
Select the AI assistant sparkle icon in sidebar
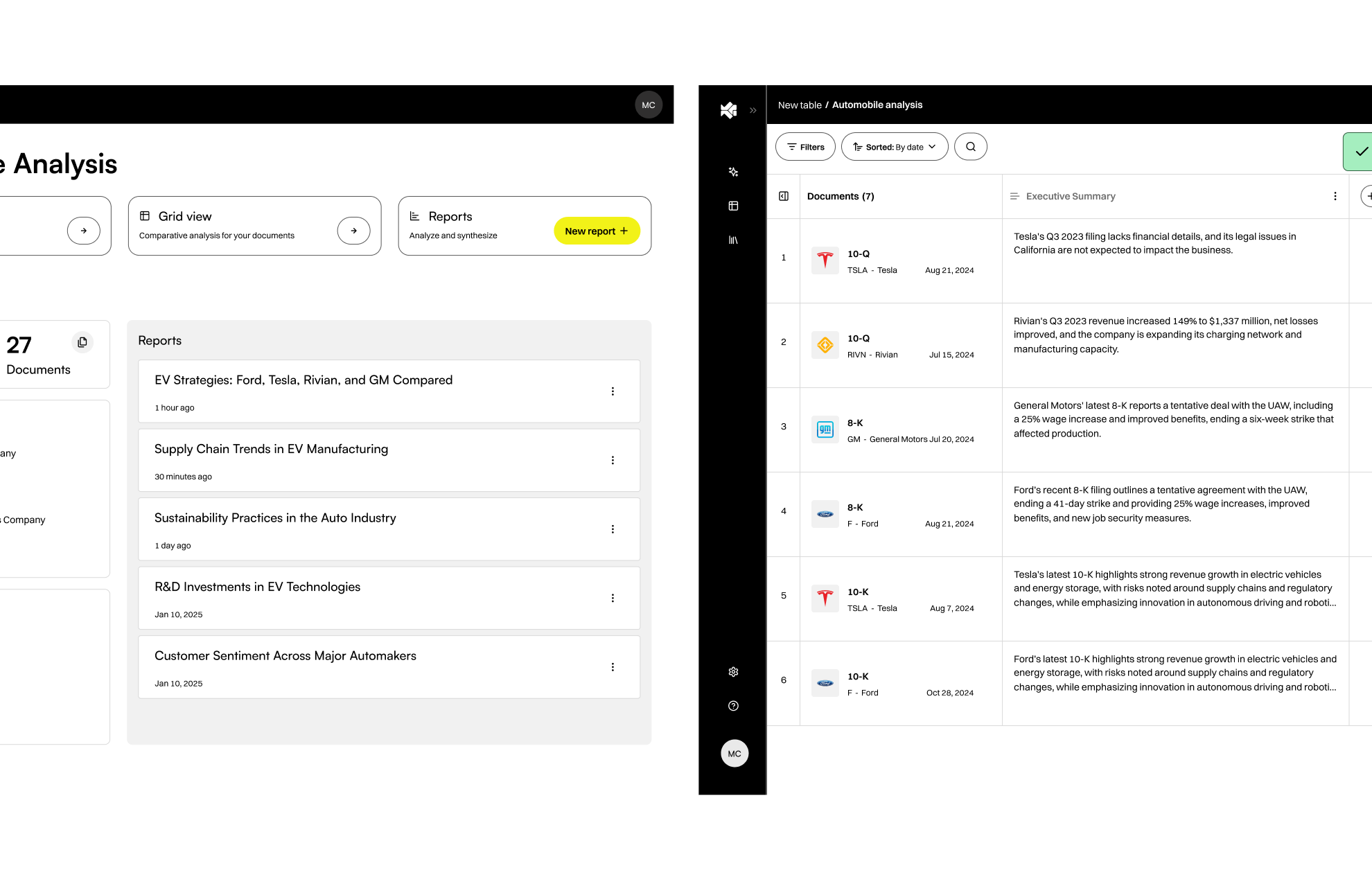pyautogui.click(x=733, y=172)
